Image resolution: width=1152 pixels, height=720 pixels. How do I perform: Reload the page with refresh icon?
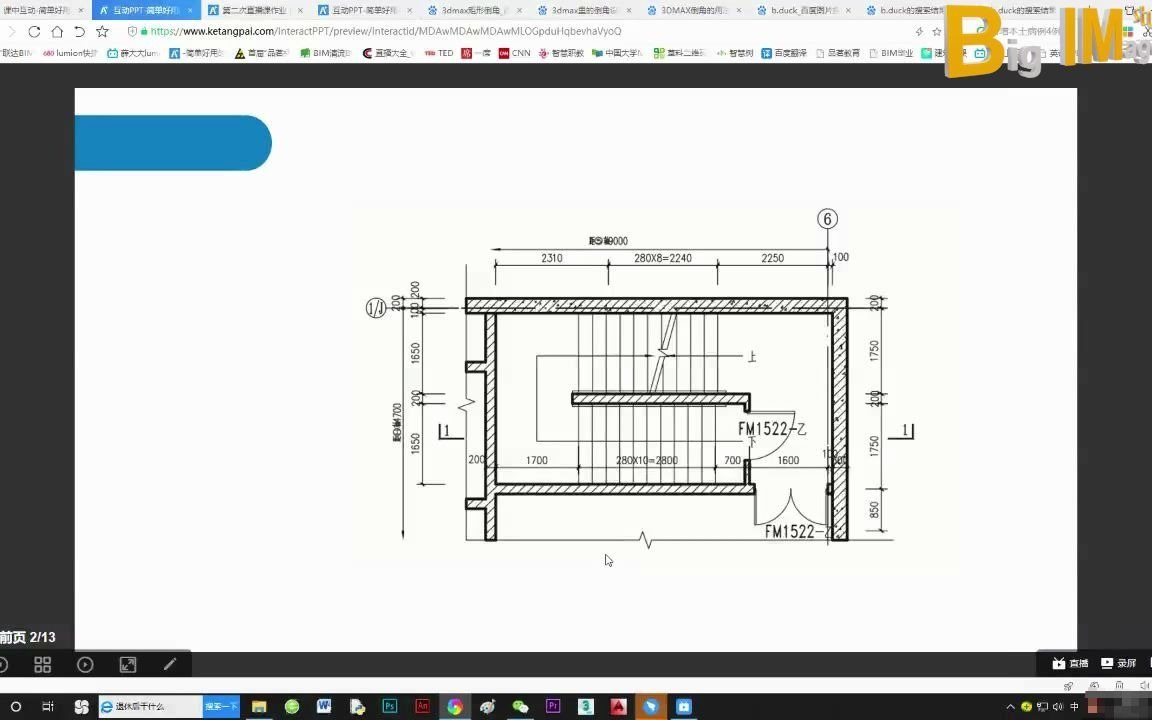tap(34, 32)
